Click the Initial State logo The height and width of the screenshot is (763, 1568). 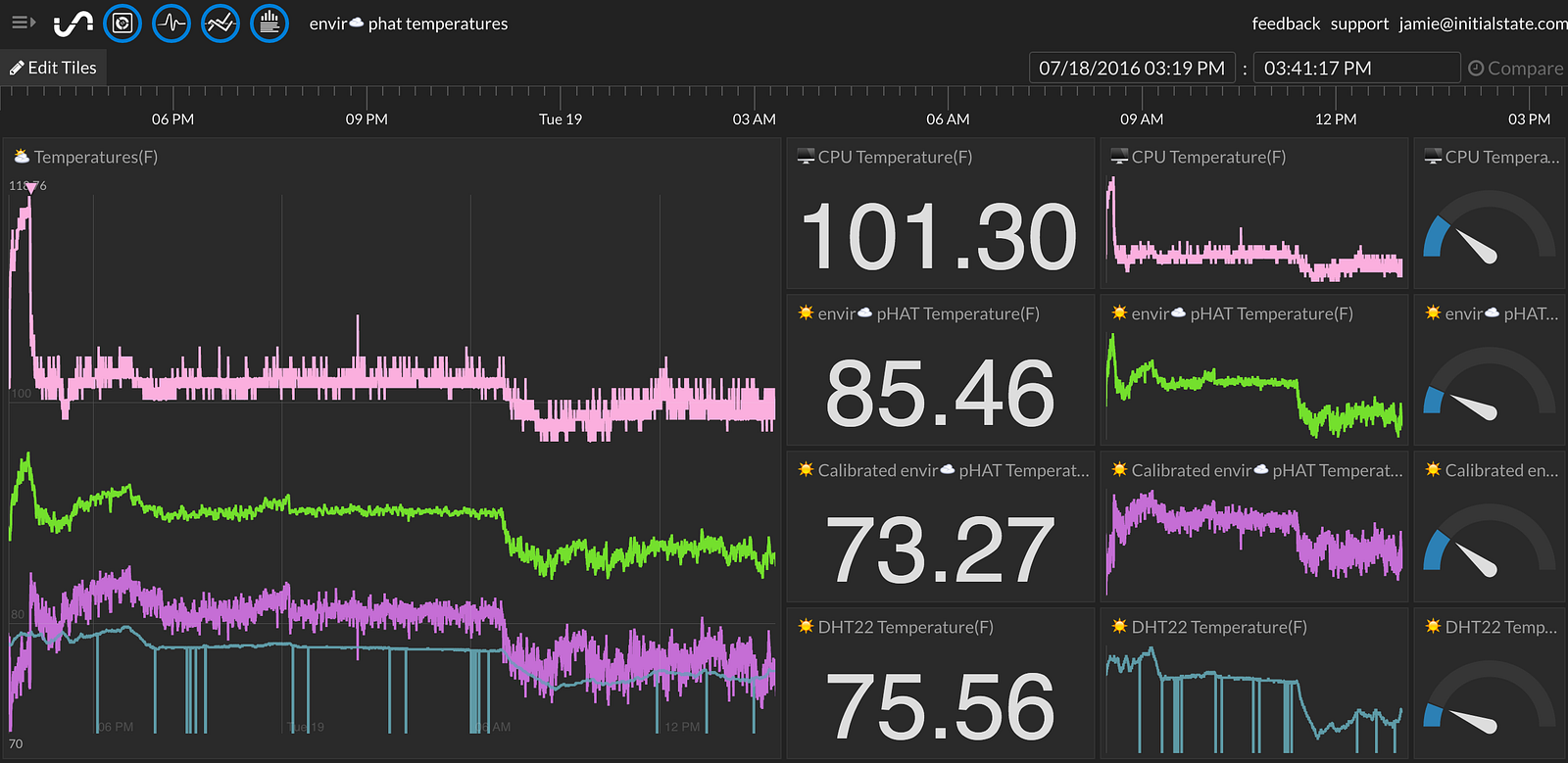point(73,24)
